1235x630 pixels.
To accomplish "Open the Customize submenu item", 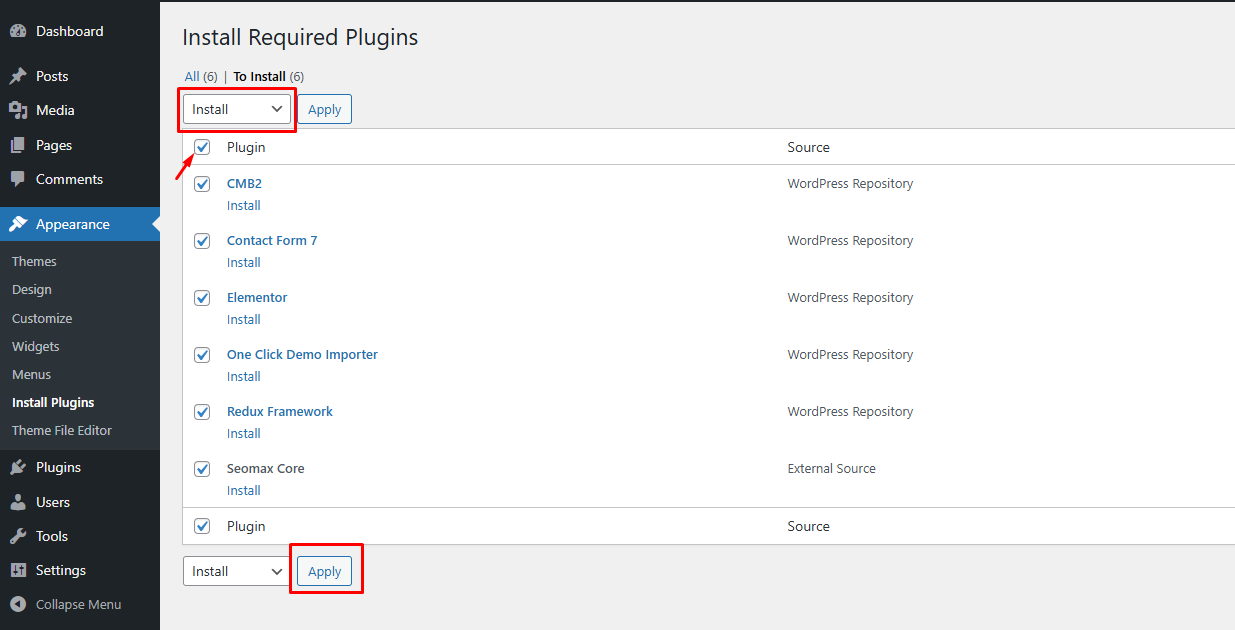I will (42, 318).
